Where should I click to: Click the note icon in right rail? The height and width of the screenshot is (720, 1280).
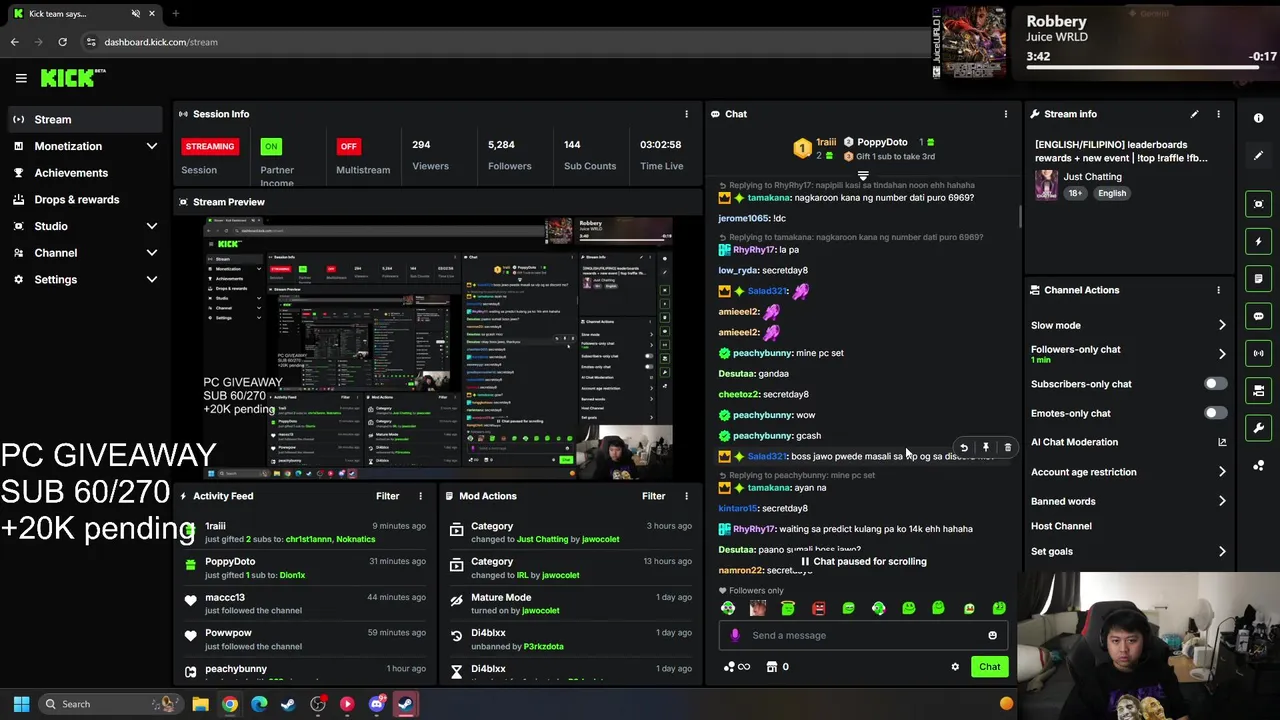[x=1259, y=279]
